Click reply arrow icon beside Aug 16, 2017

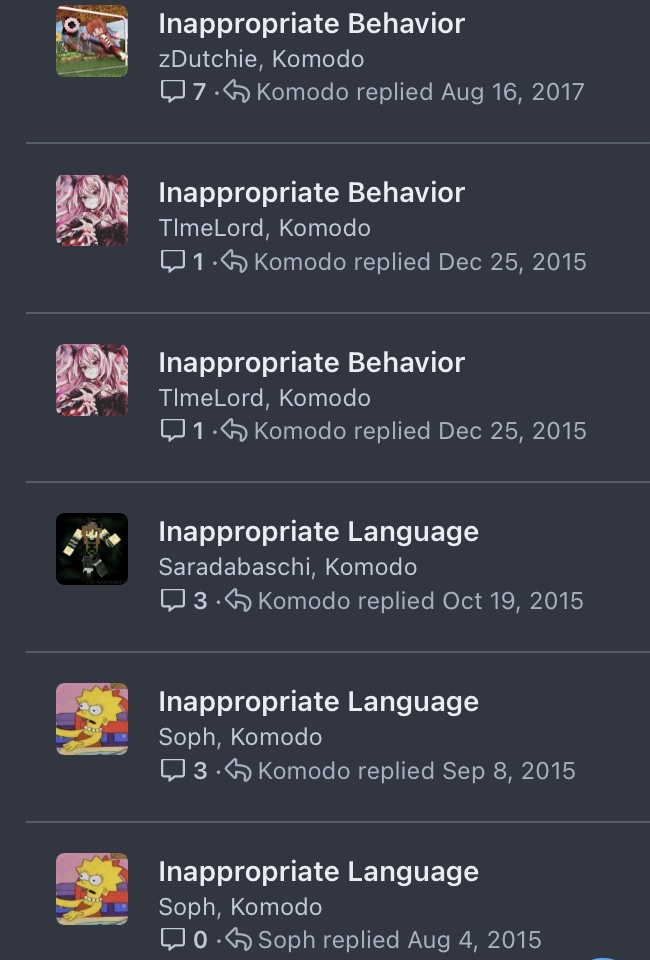pos(236,92)
